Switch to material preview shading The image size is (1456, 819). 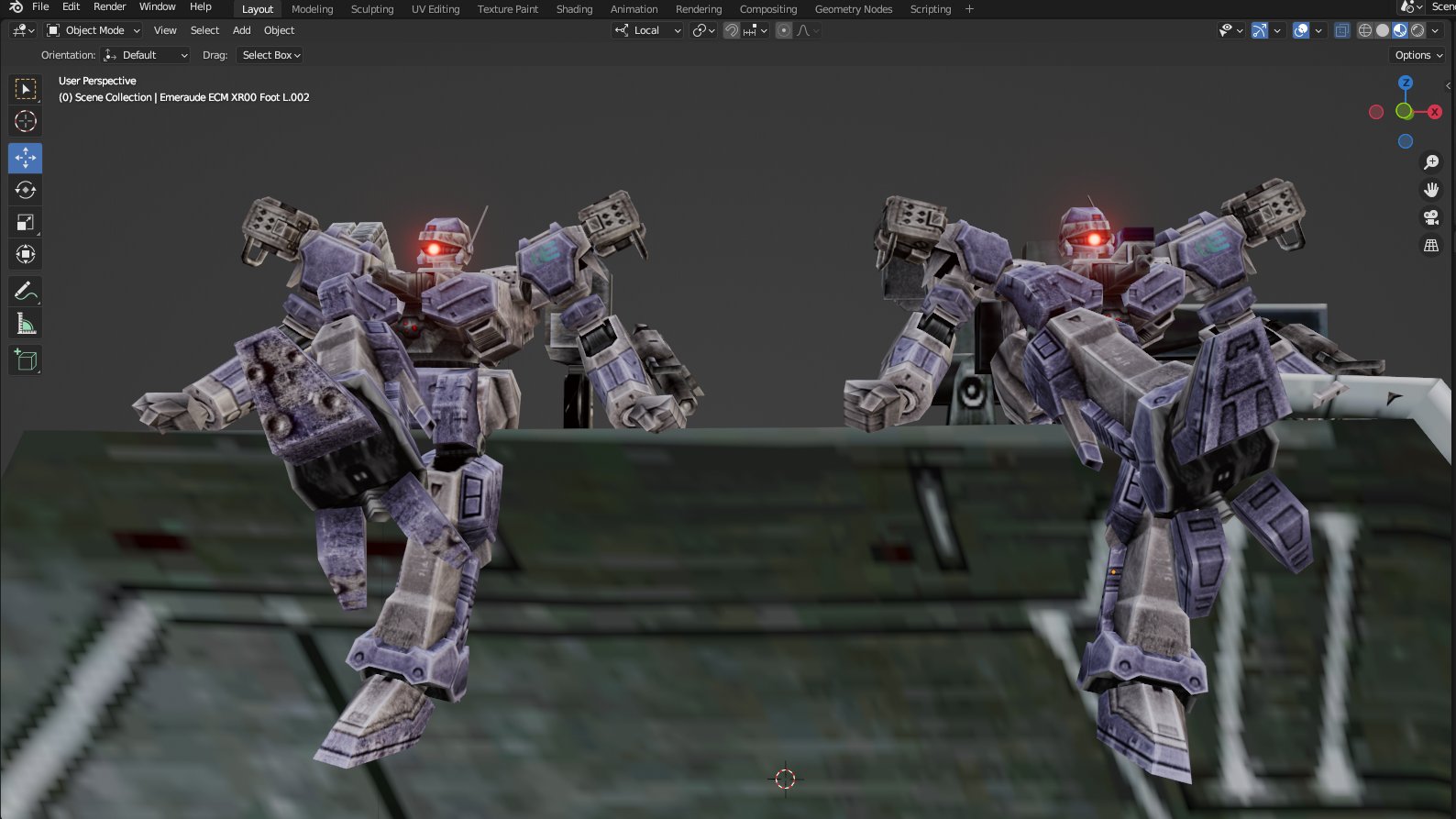click(x=1400, y=30)
